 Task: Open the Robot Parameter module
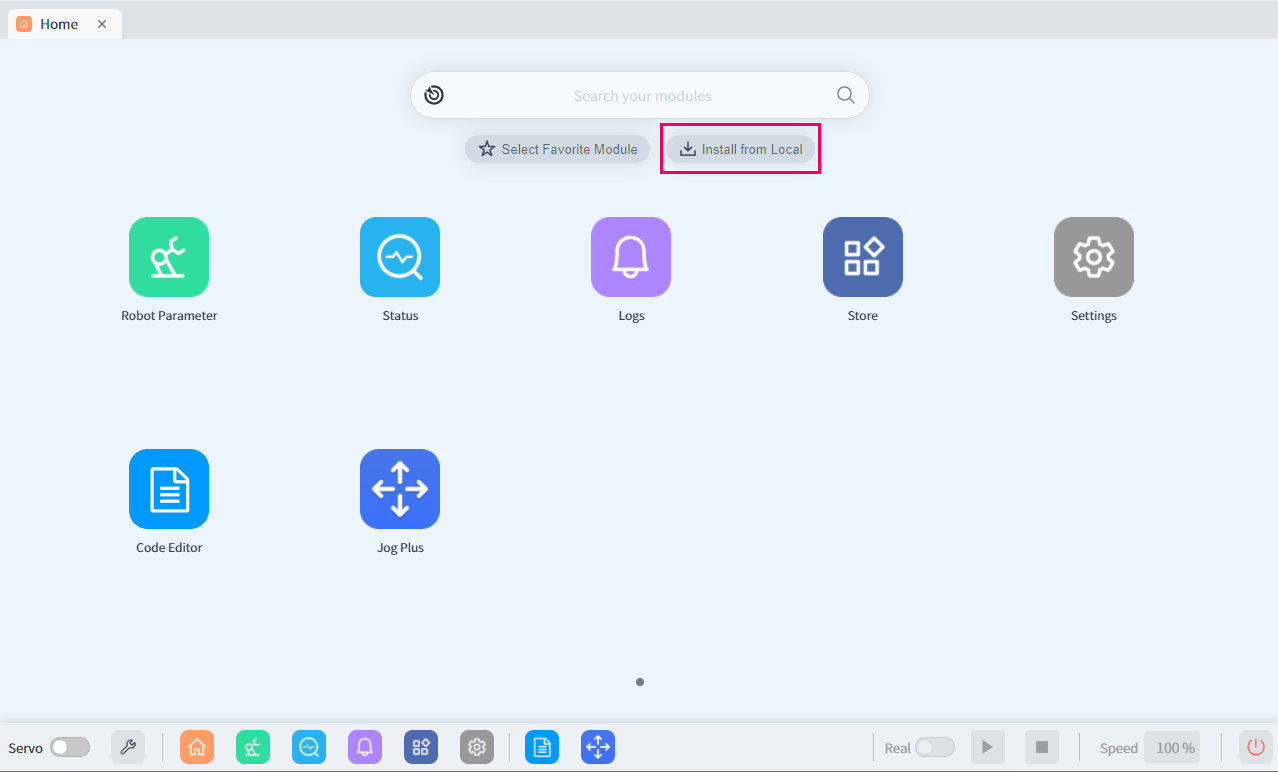[169, 257]
